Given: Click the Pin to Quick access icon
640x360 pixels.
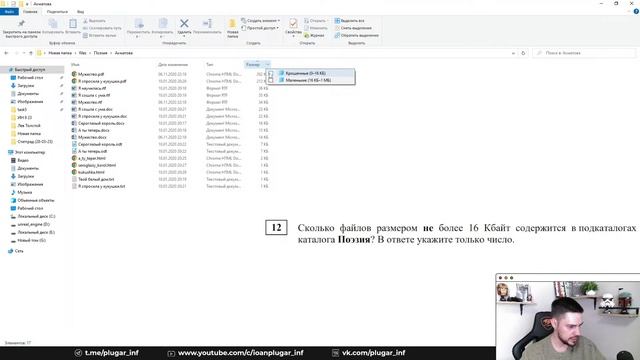Looking at the screenshot, I should [x=21, y=24].
